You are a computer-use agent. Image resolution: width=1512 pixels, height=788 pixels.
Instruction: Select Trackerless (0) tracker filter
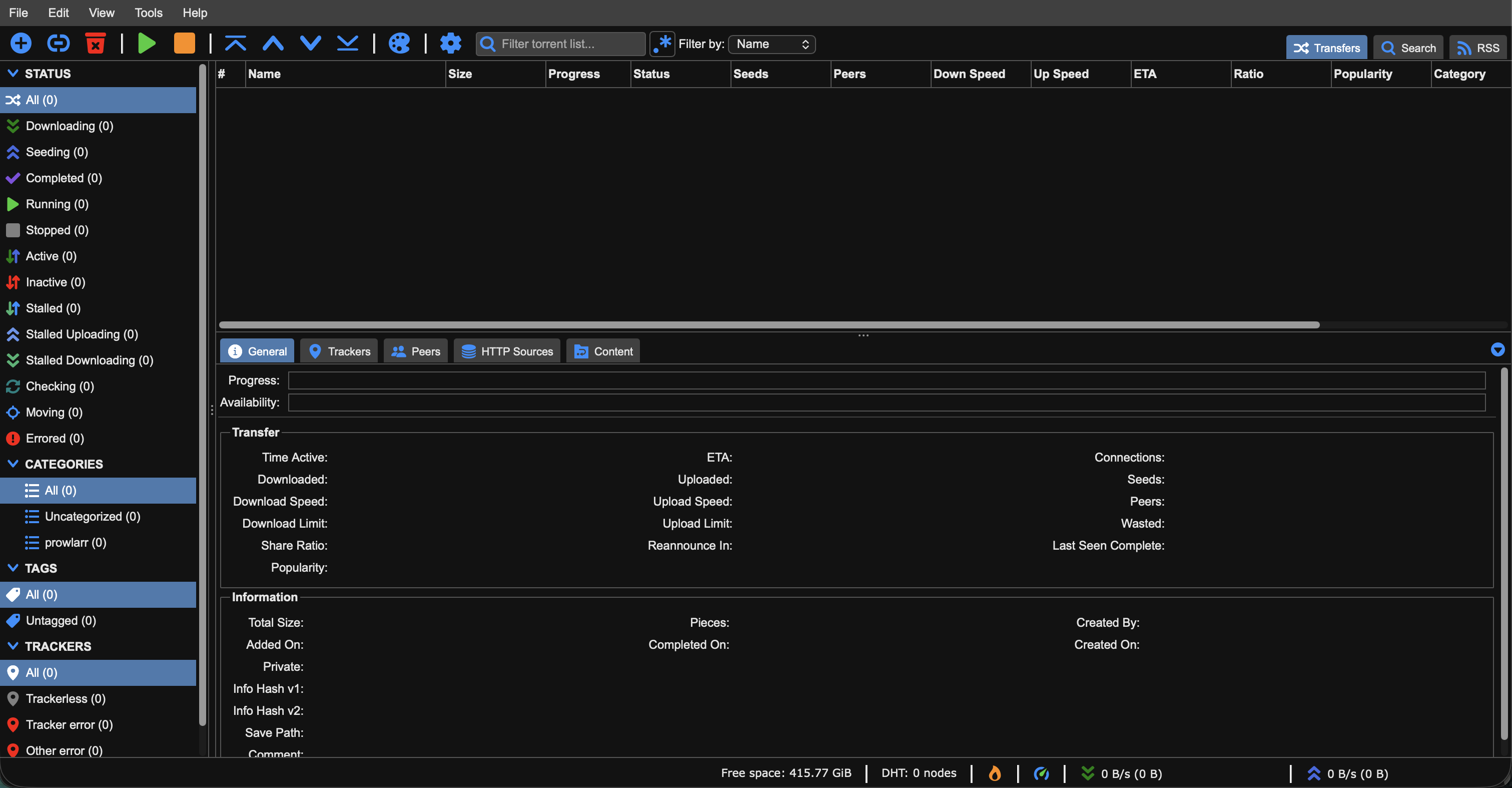pyautogui.click(x=98, y=699)
